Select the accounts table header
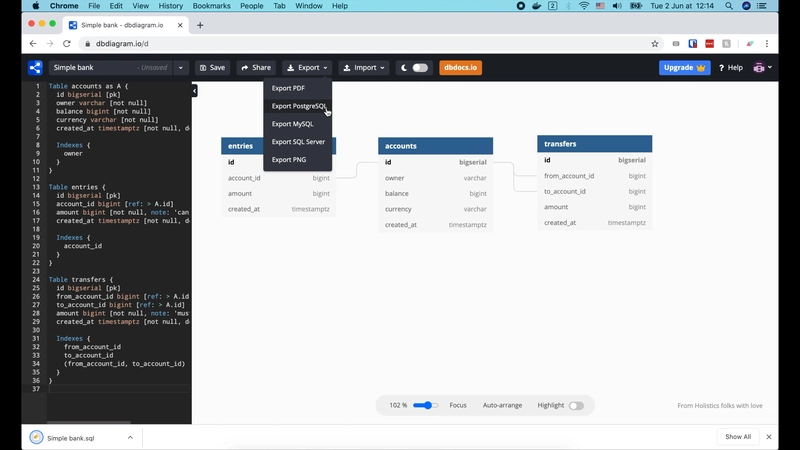The width and height of the screenshot is (800, 450). (435, 146)
